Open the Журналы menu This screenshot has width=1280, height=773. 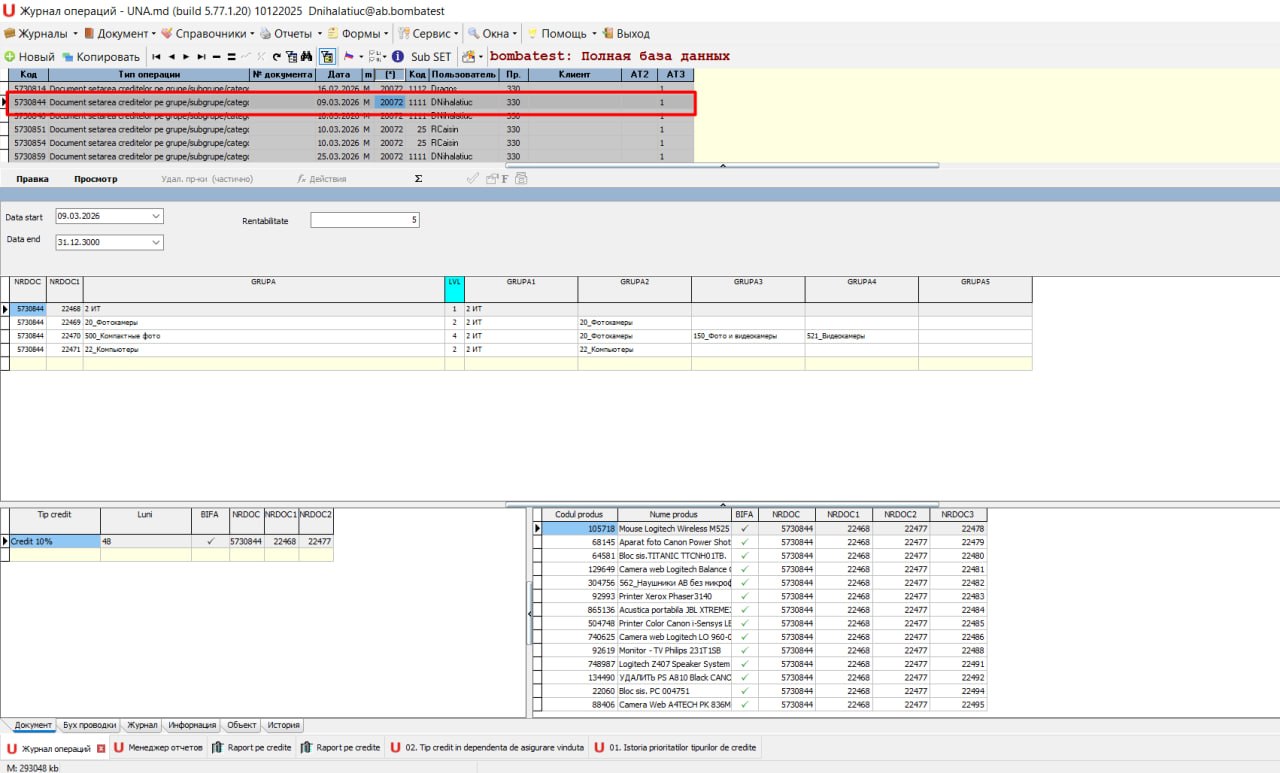(x=41, y=33)
